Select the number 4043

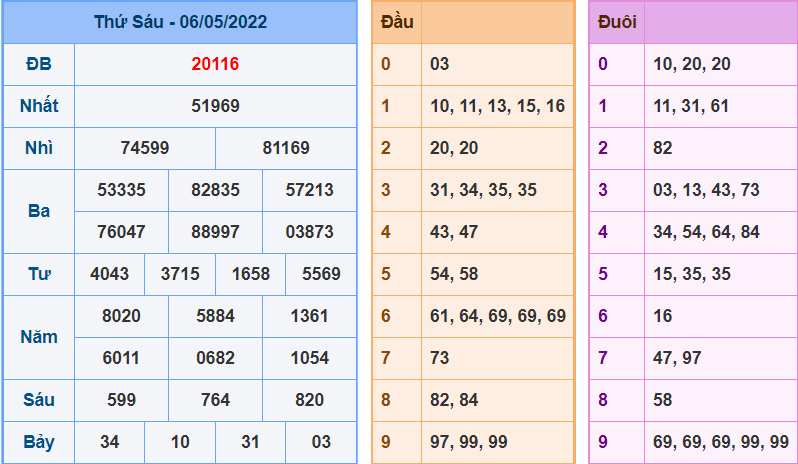coord(109,274)
